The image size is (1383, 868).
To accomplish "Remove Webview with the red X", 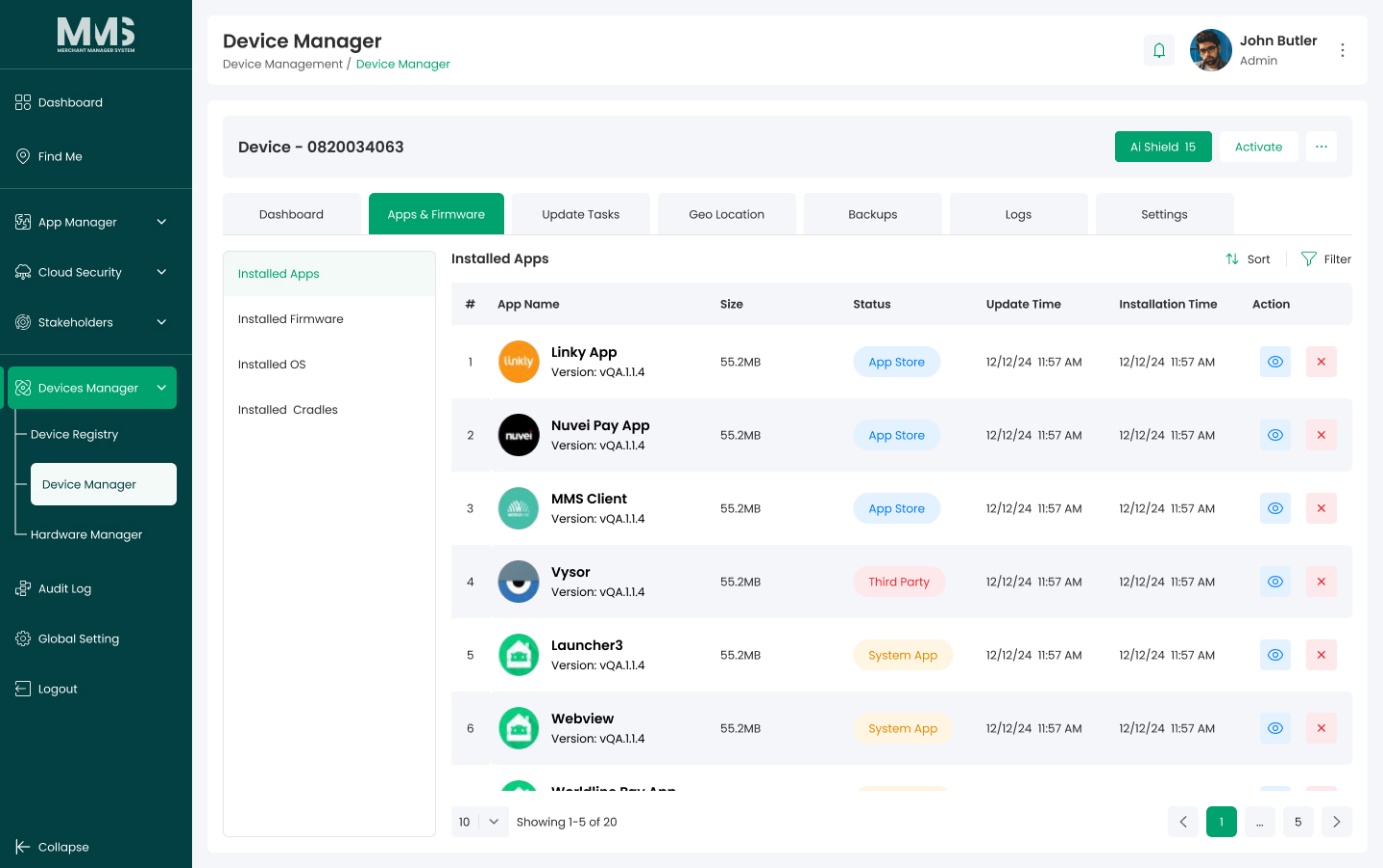I will (1321, 728).
